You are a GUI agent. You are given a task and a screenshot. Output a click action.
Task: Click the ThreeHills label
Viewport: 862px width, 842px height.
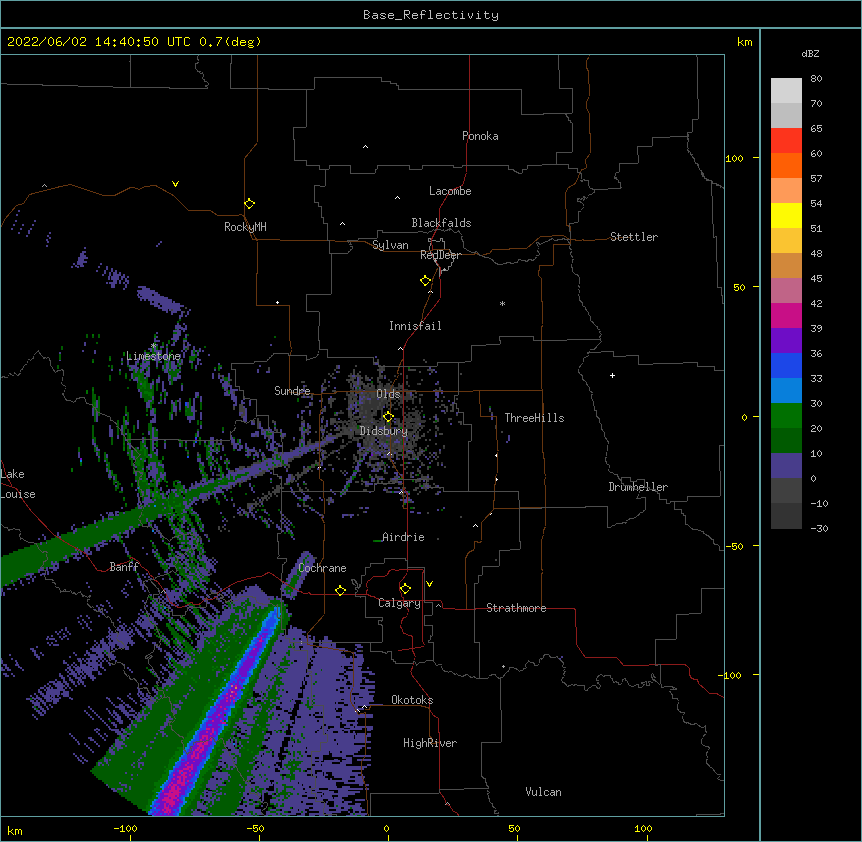coord(534,418)
